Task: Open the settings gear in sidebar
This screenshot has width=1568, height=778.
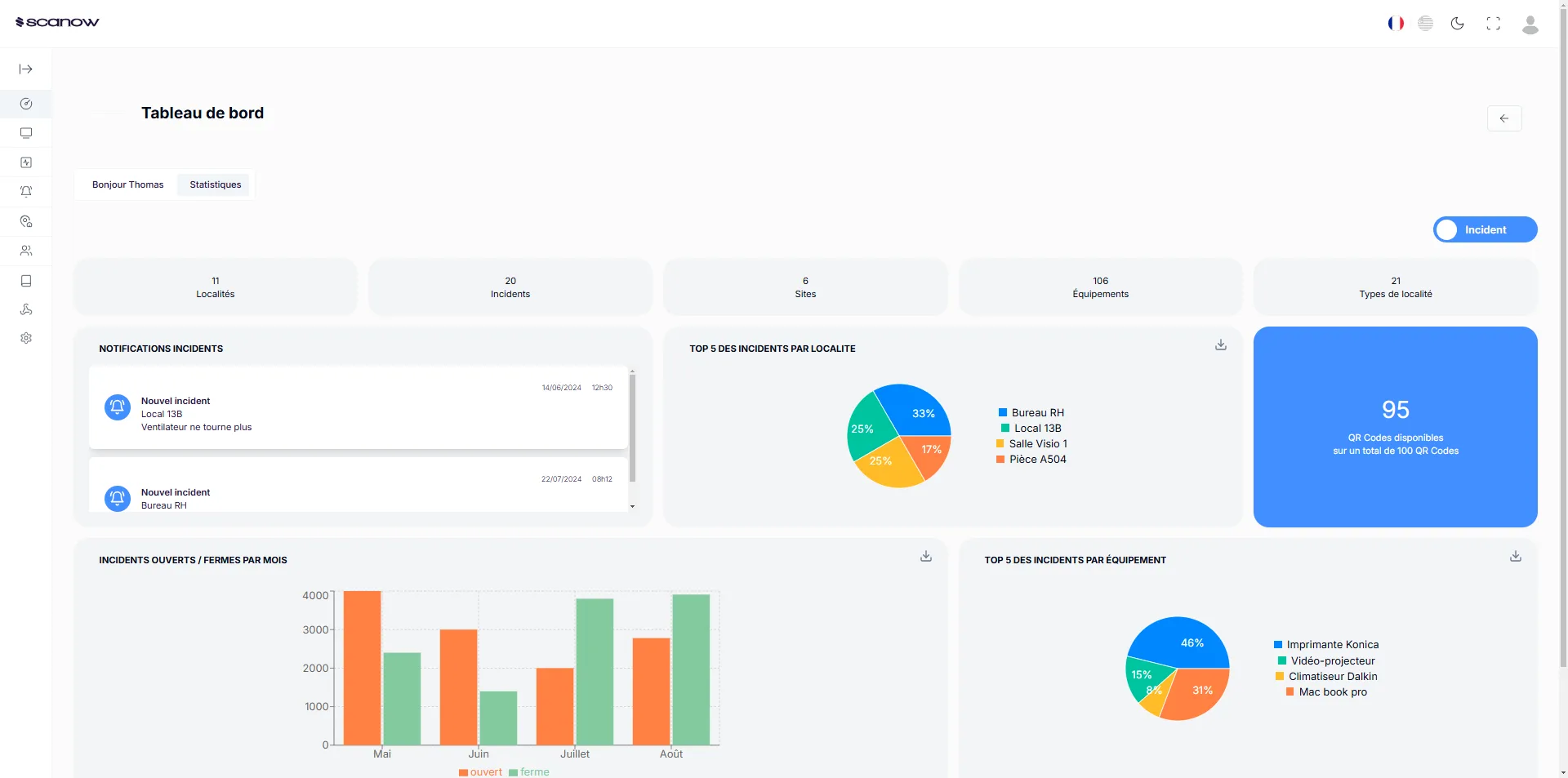Action: pos(25,338)
